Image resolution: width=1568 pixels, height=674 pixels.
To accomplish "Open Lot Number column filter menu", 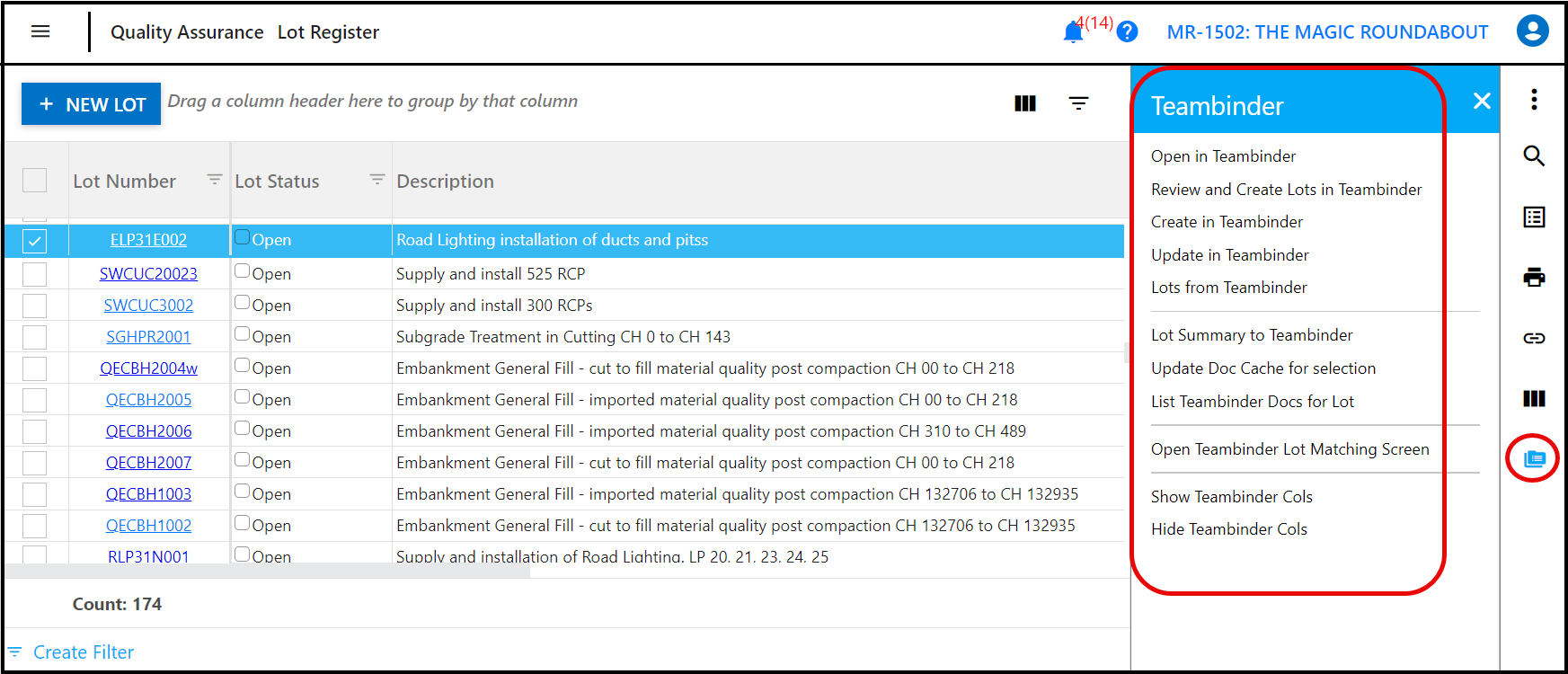I will pos(214,180).
